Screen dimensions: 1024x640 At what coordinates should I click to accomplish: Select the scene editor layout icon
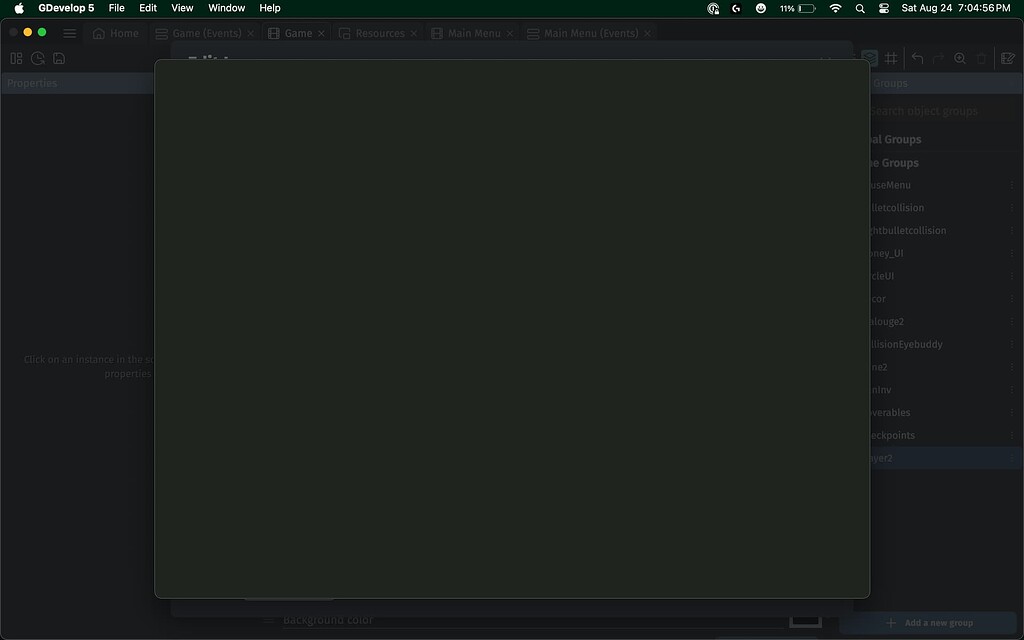pos(16,58)
